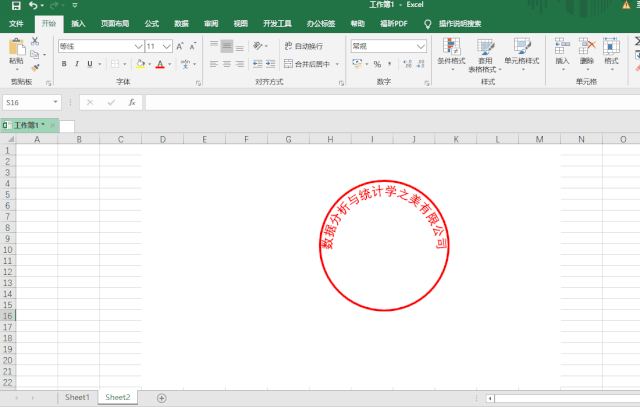Image resolution: width=640 pixels, height=407 pixels.
Task: Copy selection with the copy icon
Action: pyautogui.click(x=35, y=54)
